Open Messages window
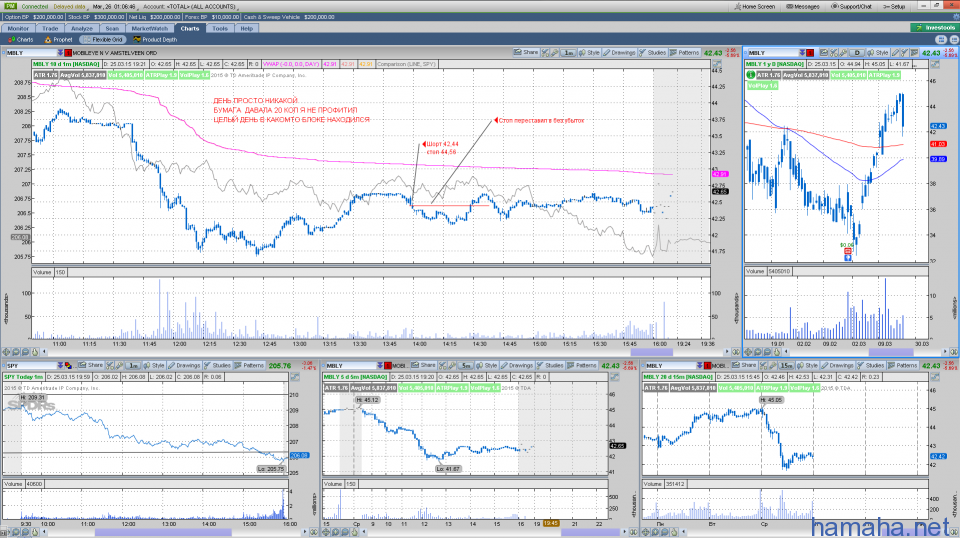960x538 pixels. pyautogui.click(x=803, y=6)
